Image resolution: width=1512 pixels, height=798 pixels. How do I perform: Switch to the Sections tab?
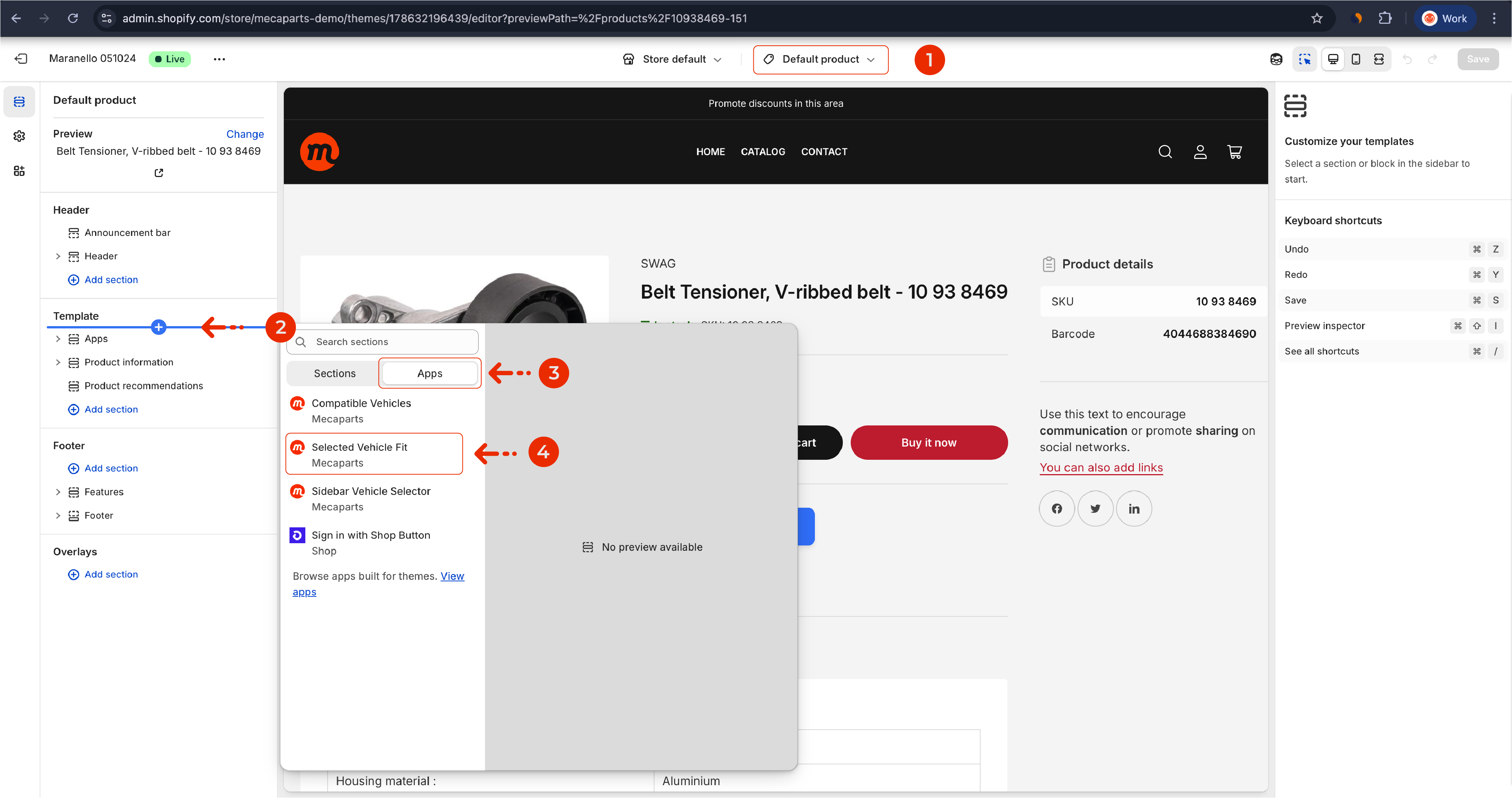pos(334,373)
